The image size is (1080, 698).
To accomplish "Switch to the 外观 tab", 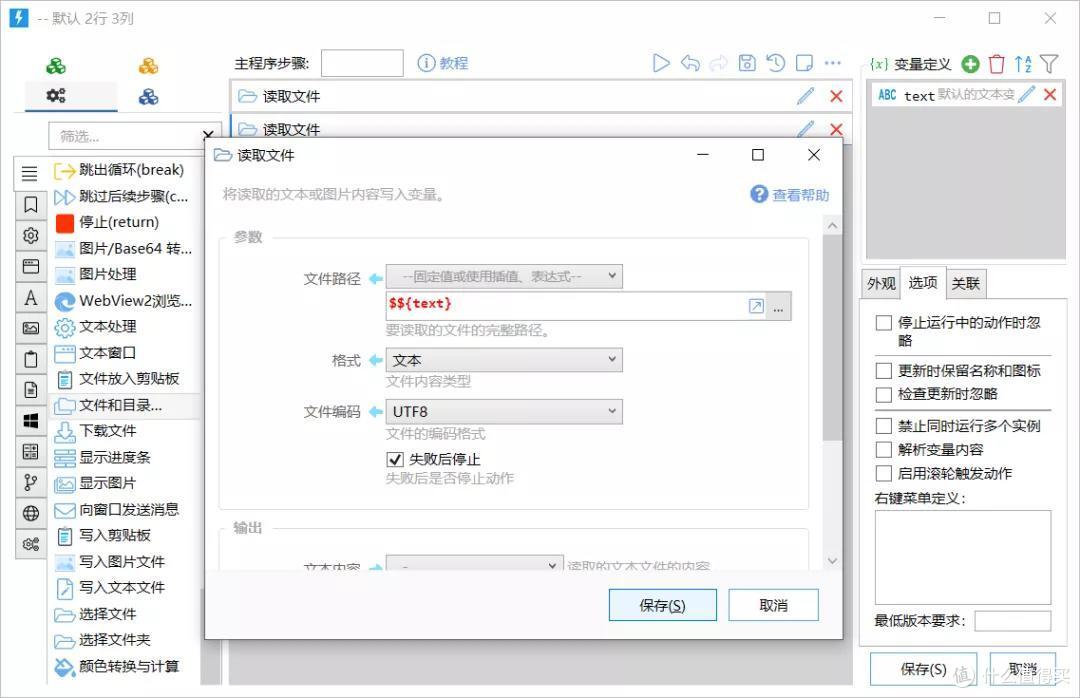I will click(x=881, y=283).
